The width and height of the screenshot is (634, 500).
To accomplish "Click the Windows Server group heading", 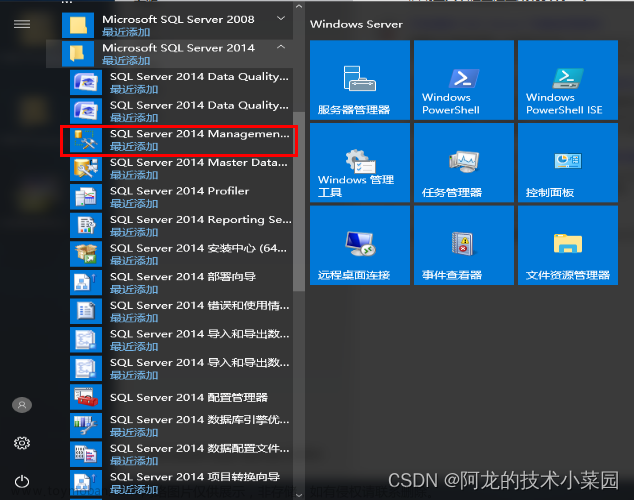I will (356, 24).
